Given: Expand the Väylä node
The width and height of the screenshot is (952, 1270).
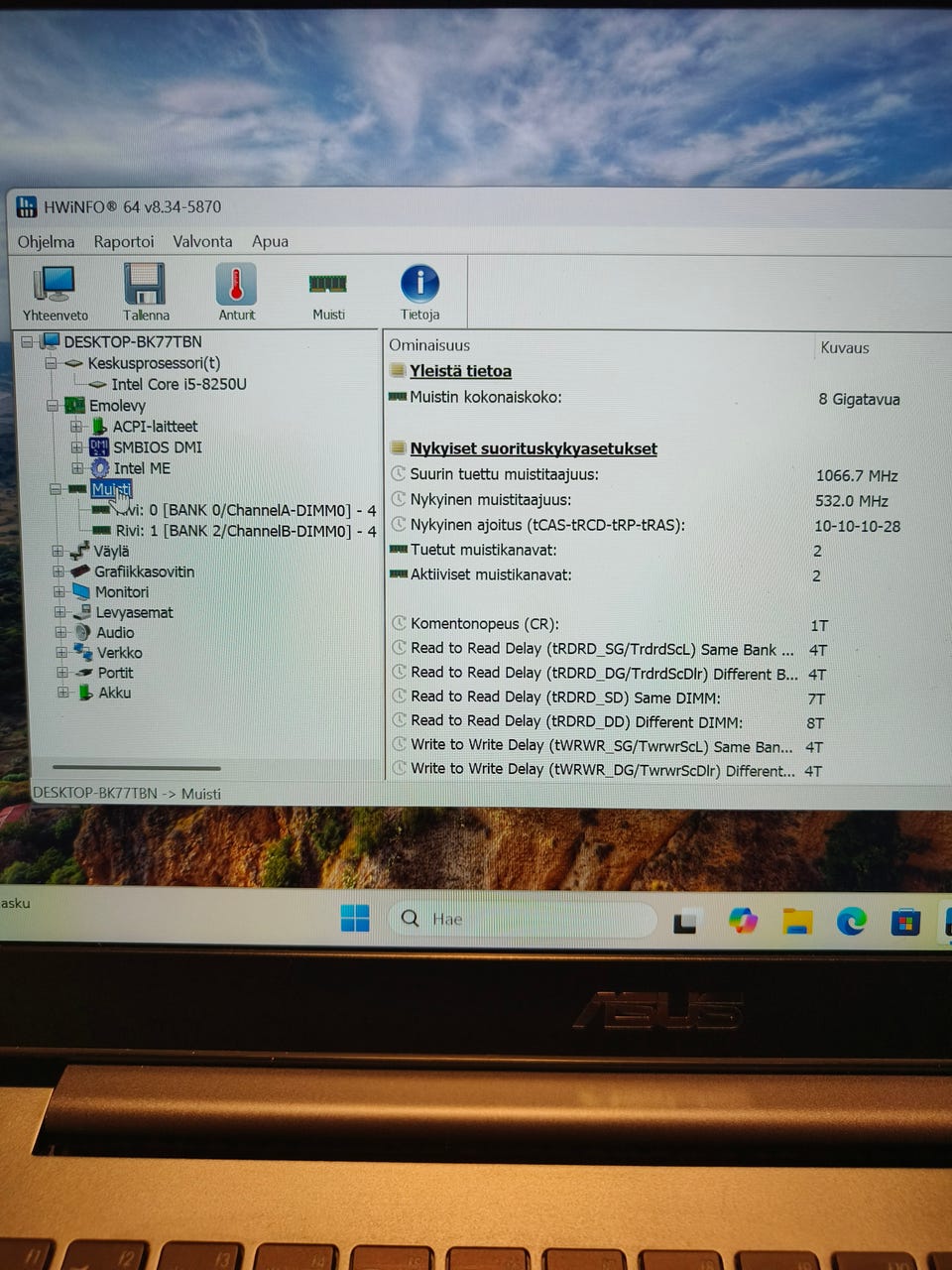Looking at the screenshot, I should coord(57,551).
